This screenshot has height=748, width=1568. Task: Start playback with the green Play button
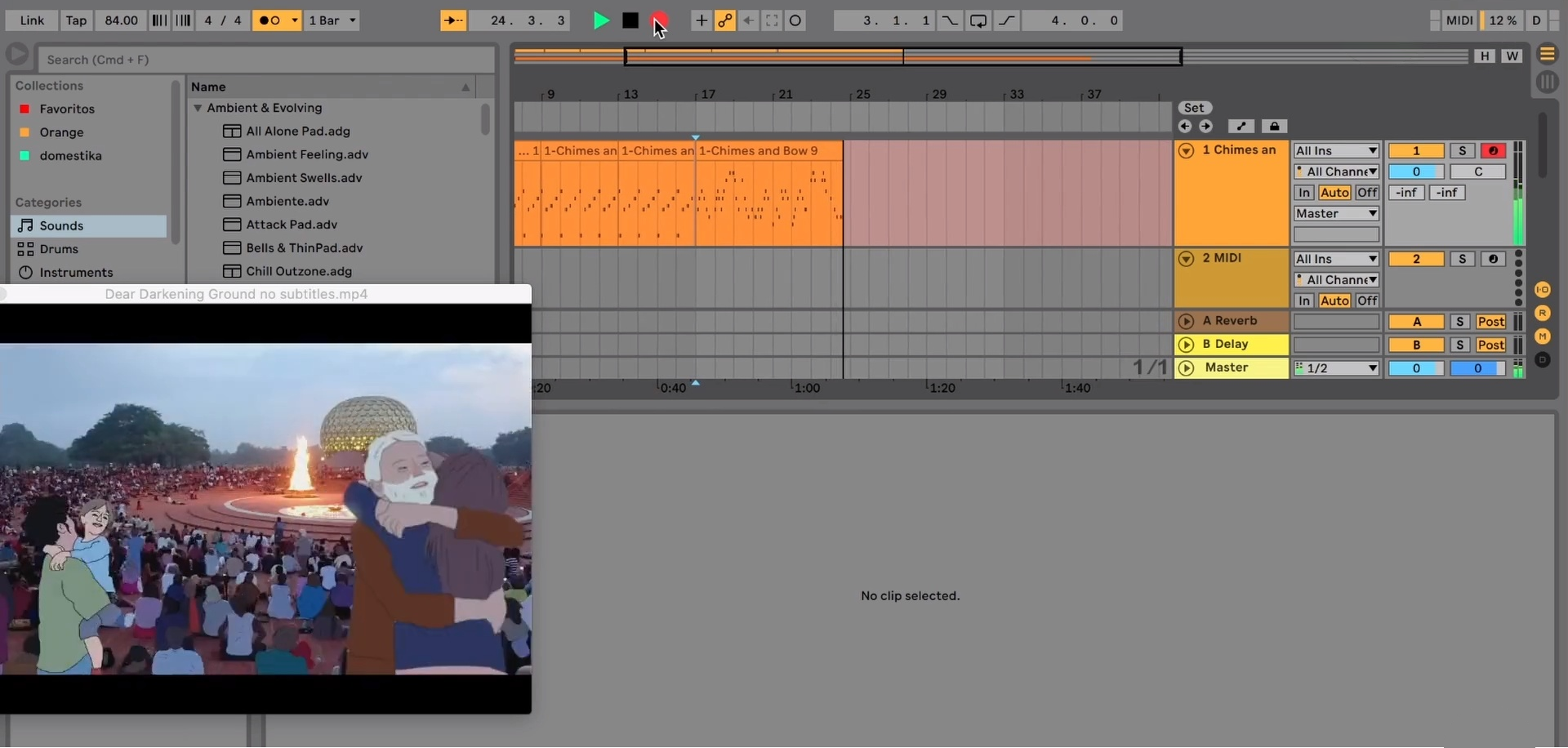[x=601, y=20]
